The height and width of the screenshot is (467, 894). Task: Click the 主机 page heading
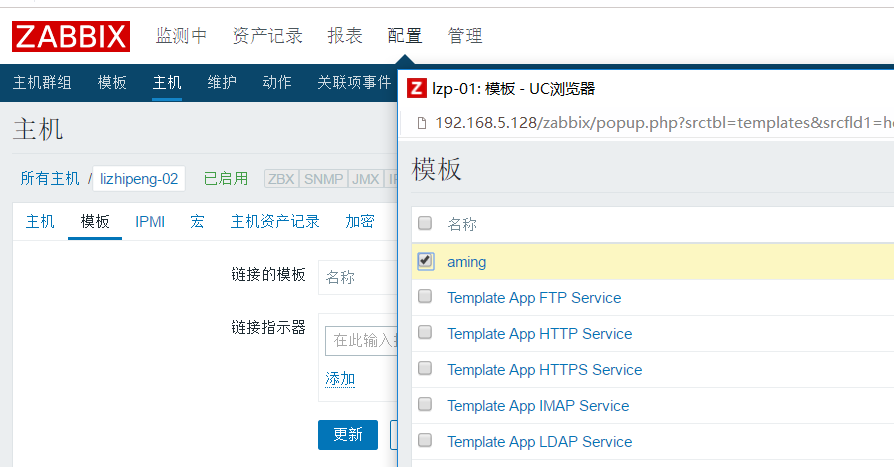point(38,129)
